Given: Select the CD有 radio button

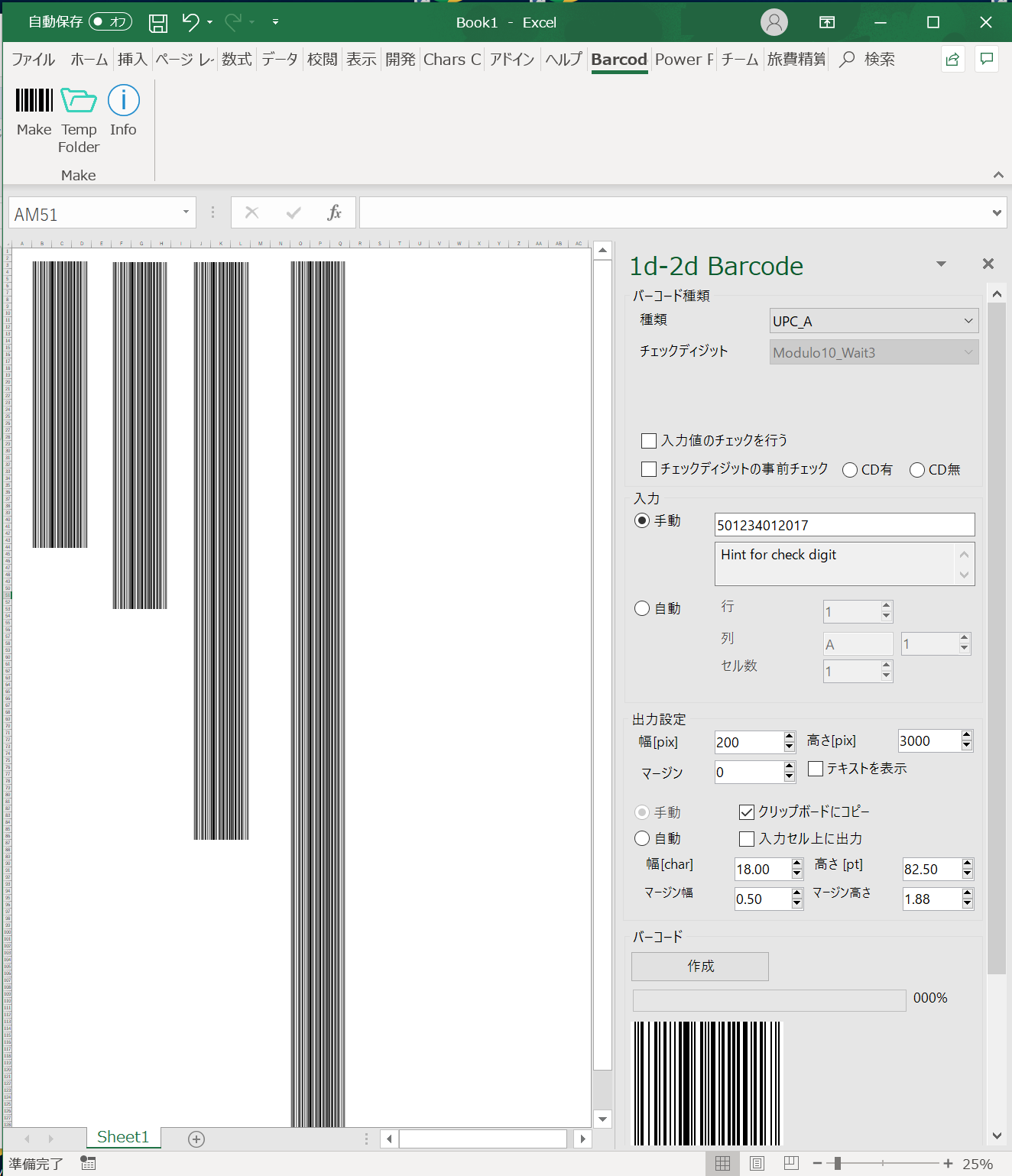Looking at the screenshot, I should click(x=849, y=470).
